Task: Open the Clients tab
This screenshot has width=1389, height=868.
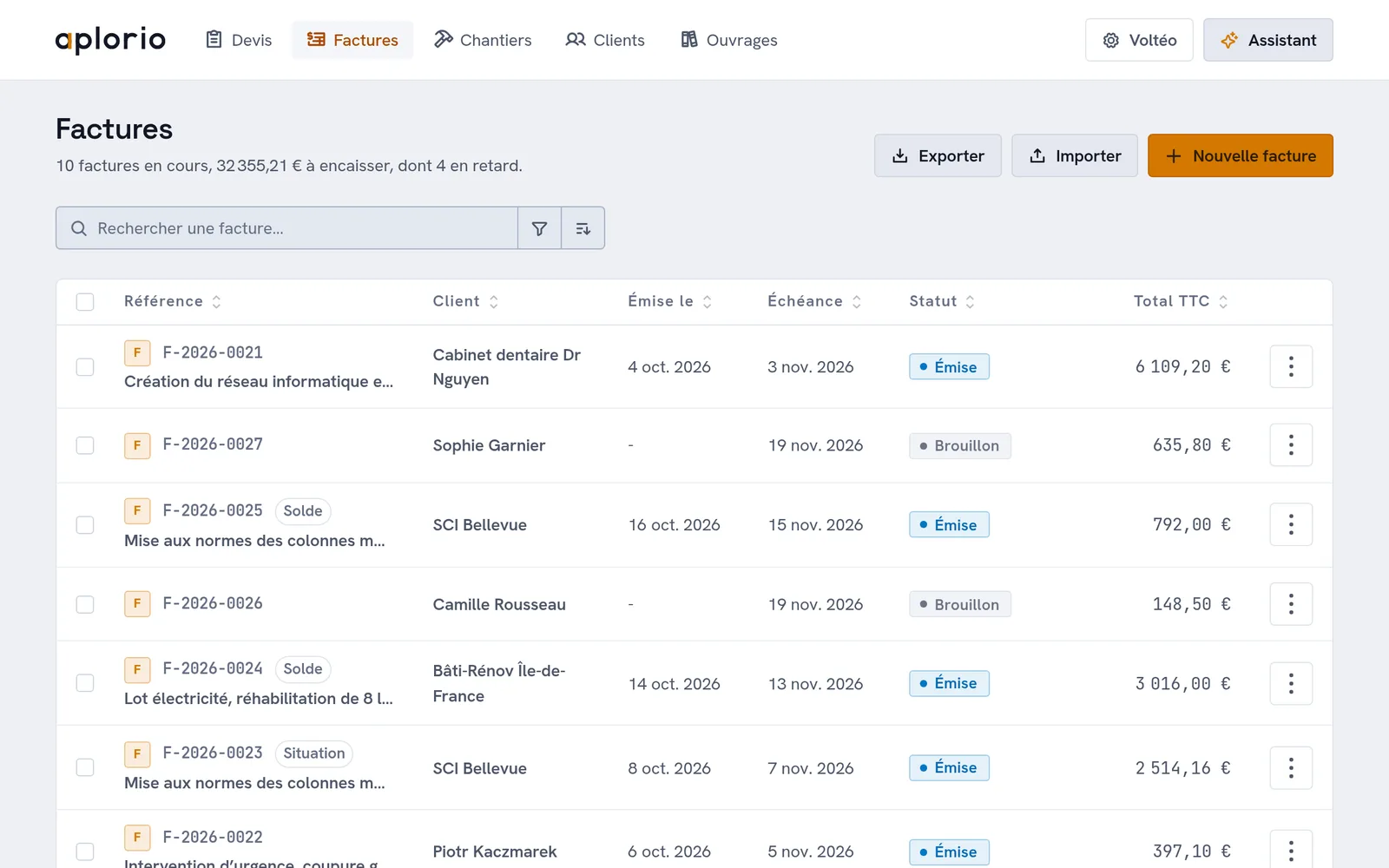Action: coord(605,40)
